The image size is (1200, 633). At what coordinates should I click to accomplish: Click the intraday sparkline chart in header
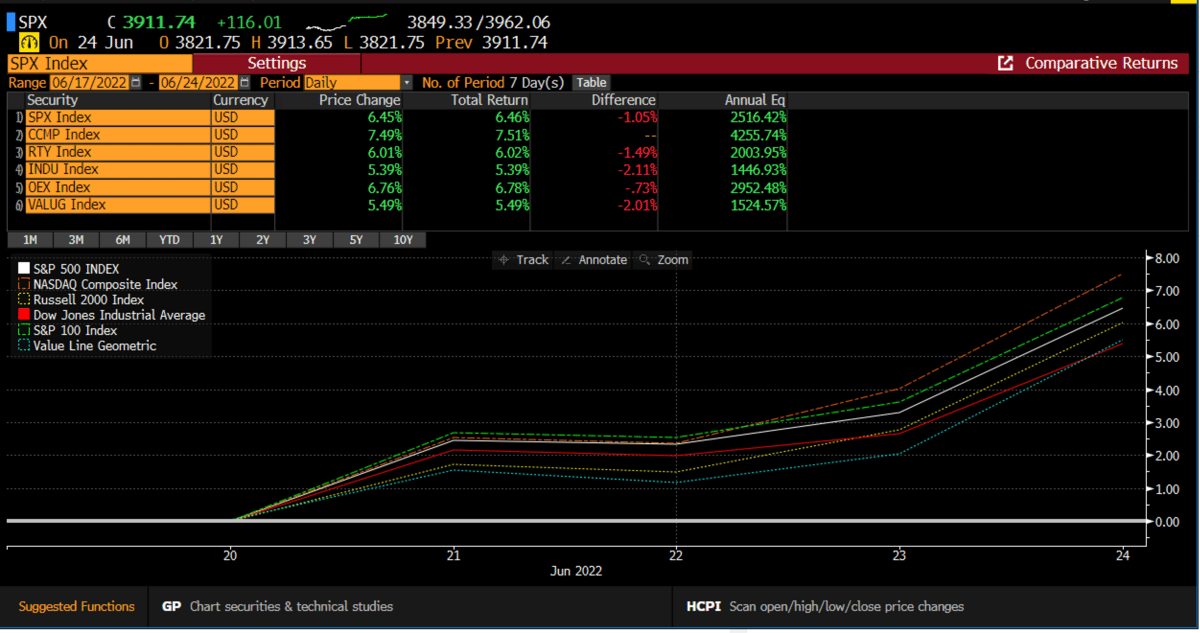(x=347, y=21)
